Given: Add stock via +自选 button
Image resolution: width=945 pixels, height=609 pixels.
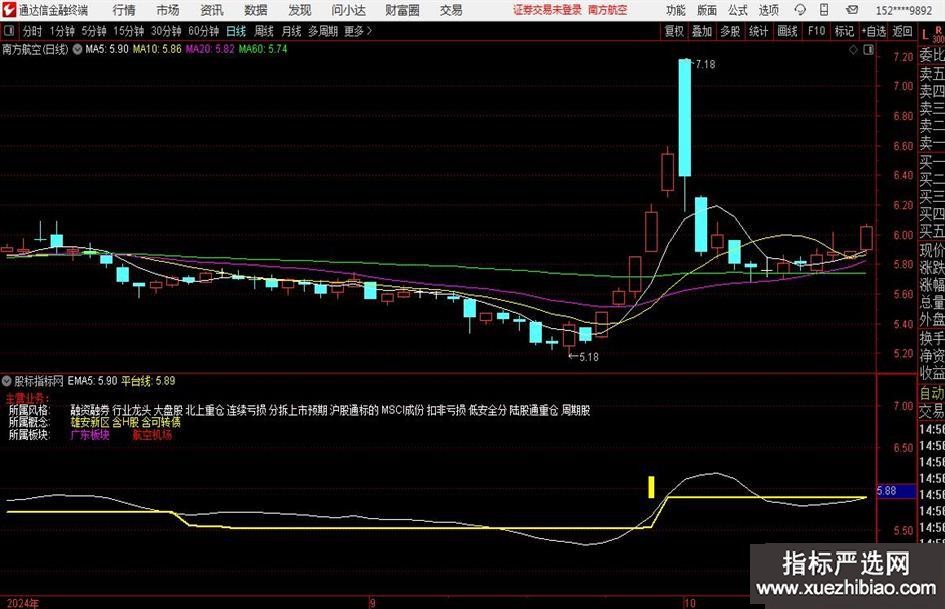Looking at the screenshot, I should point(873,31).
